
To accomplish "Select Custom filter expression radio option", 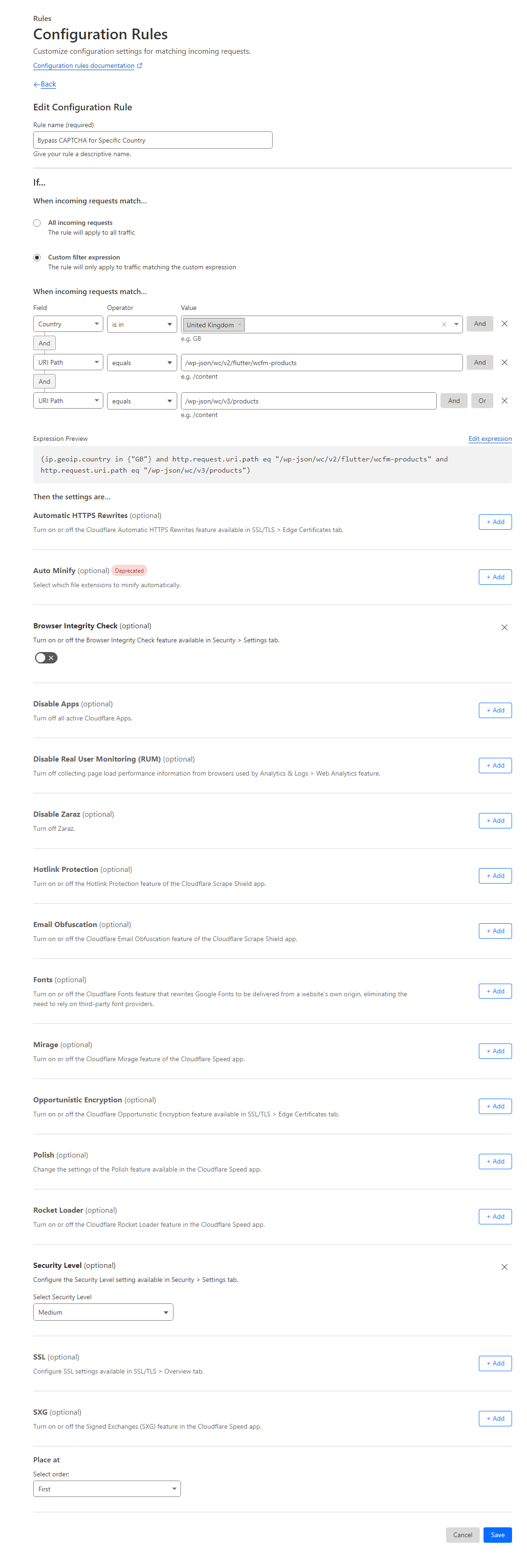I will (37, 258).
